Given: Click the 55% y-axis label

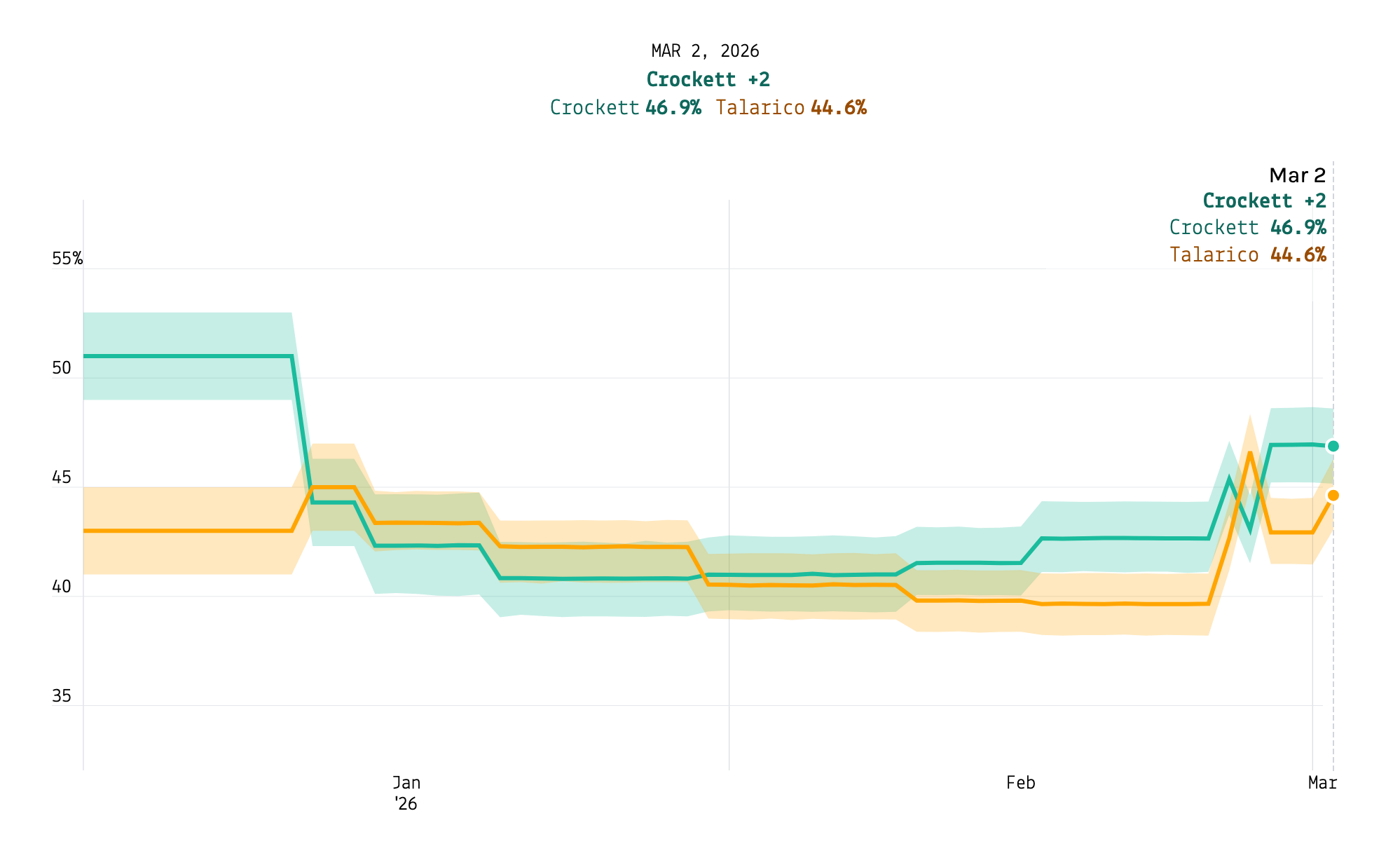Looking at the screenshot, I should [67, 259].
